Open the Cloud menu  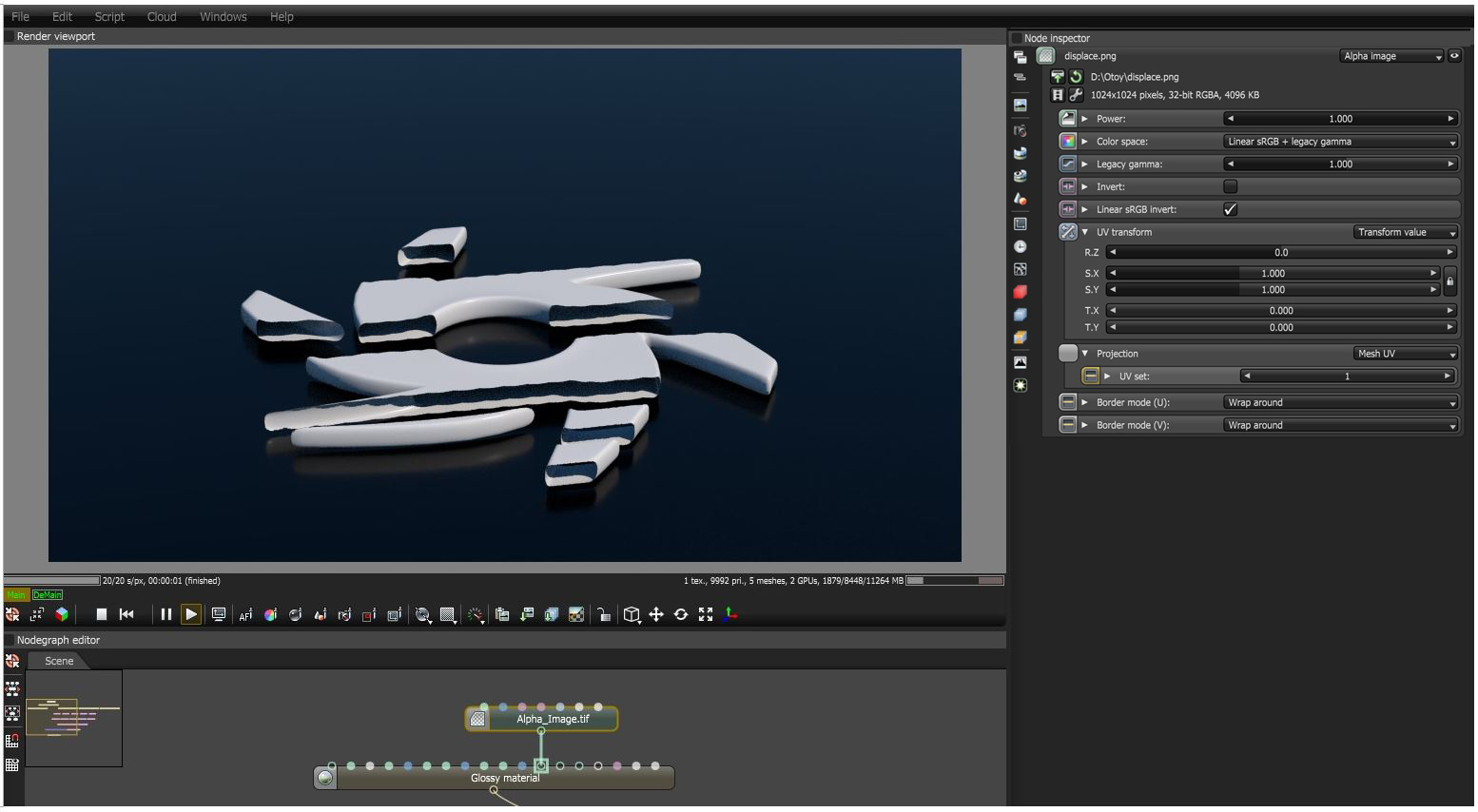click(x=162, y=17)
